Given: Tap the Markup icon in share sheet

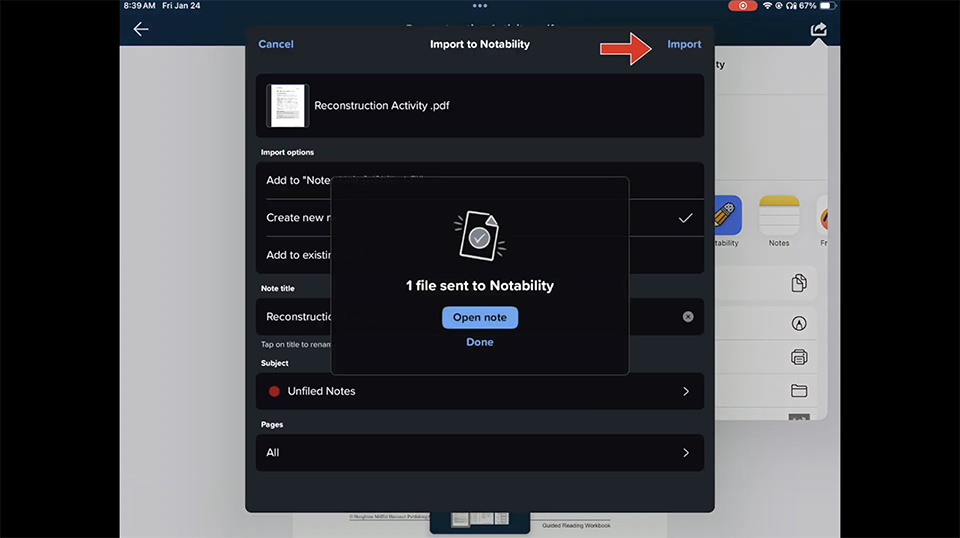Looking at the screenshot, I should [799, 323].
